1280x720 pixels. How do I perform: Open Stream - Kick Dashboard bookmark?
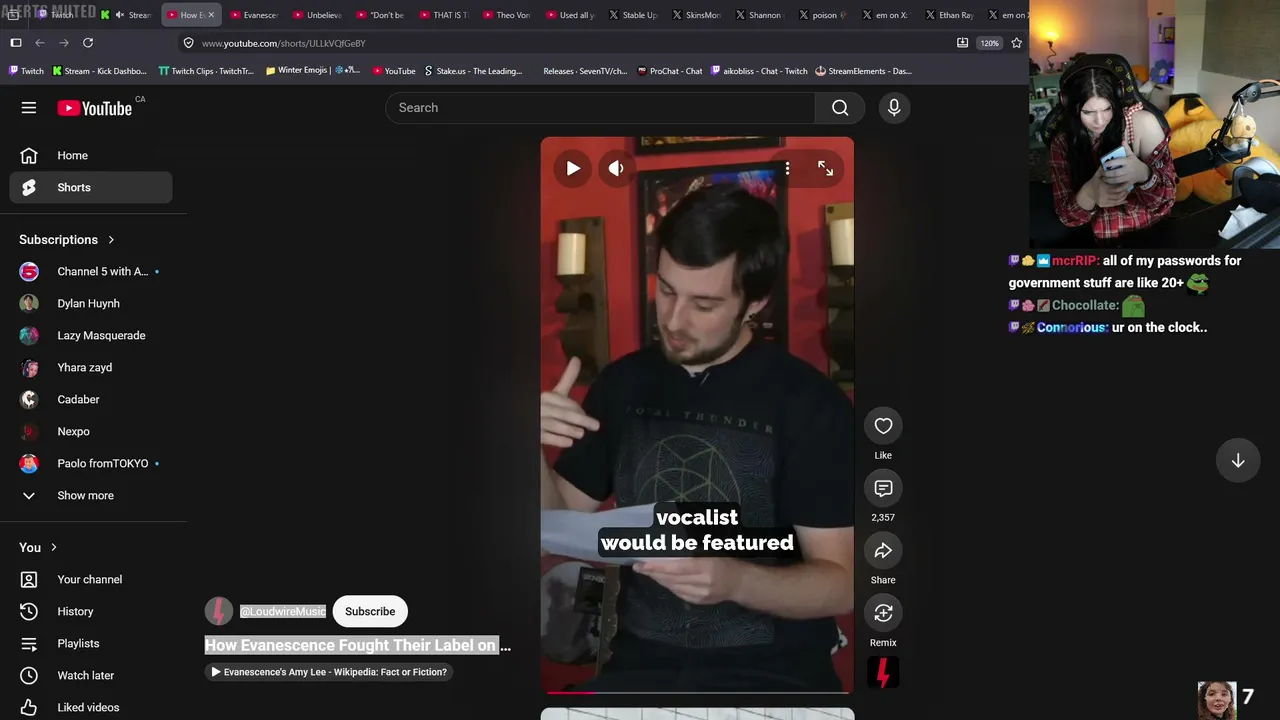(100, 71)
